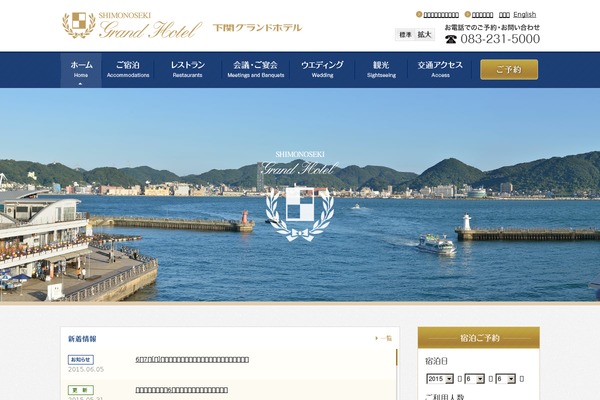Click the 下関グランドホテル title text

pyautogui.click(x=257, y=28)
